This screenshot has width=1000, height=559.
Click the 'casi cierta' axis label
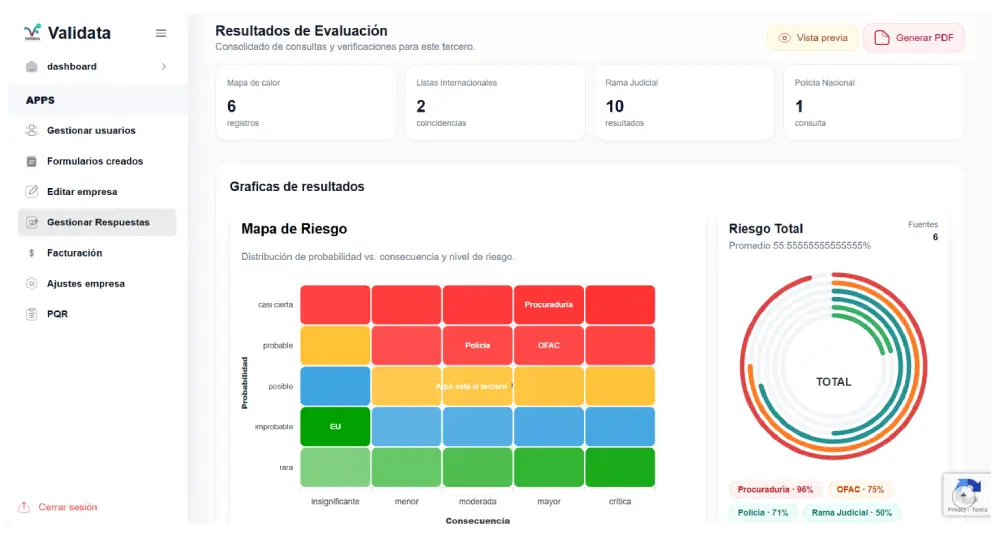tap(276, 305)
